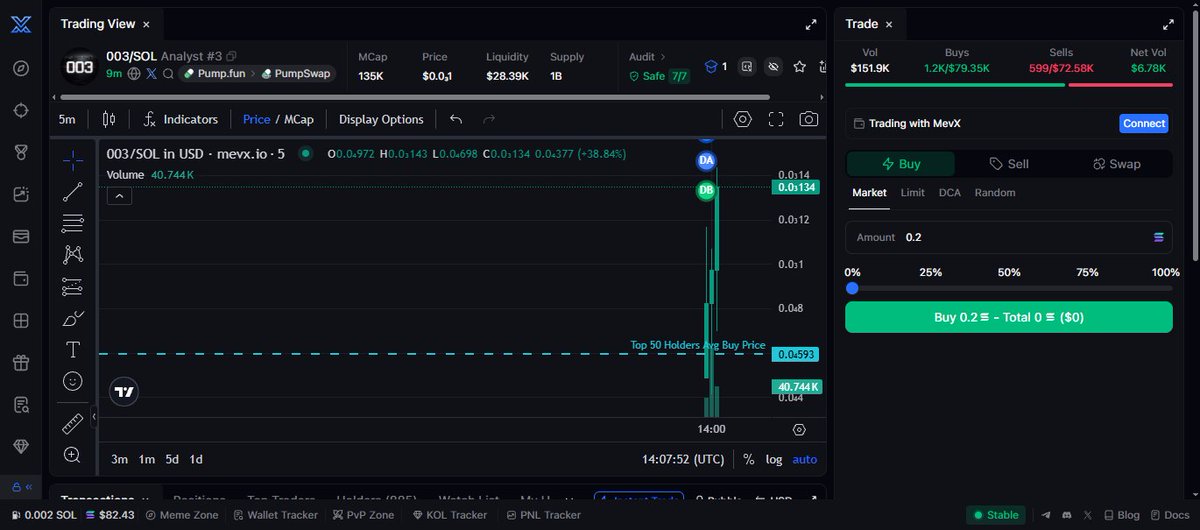Open the Indicators menu
Screen dimensions: 1200x530
click(x=180, y=119)
